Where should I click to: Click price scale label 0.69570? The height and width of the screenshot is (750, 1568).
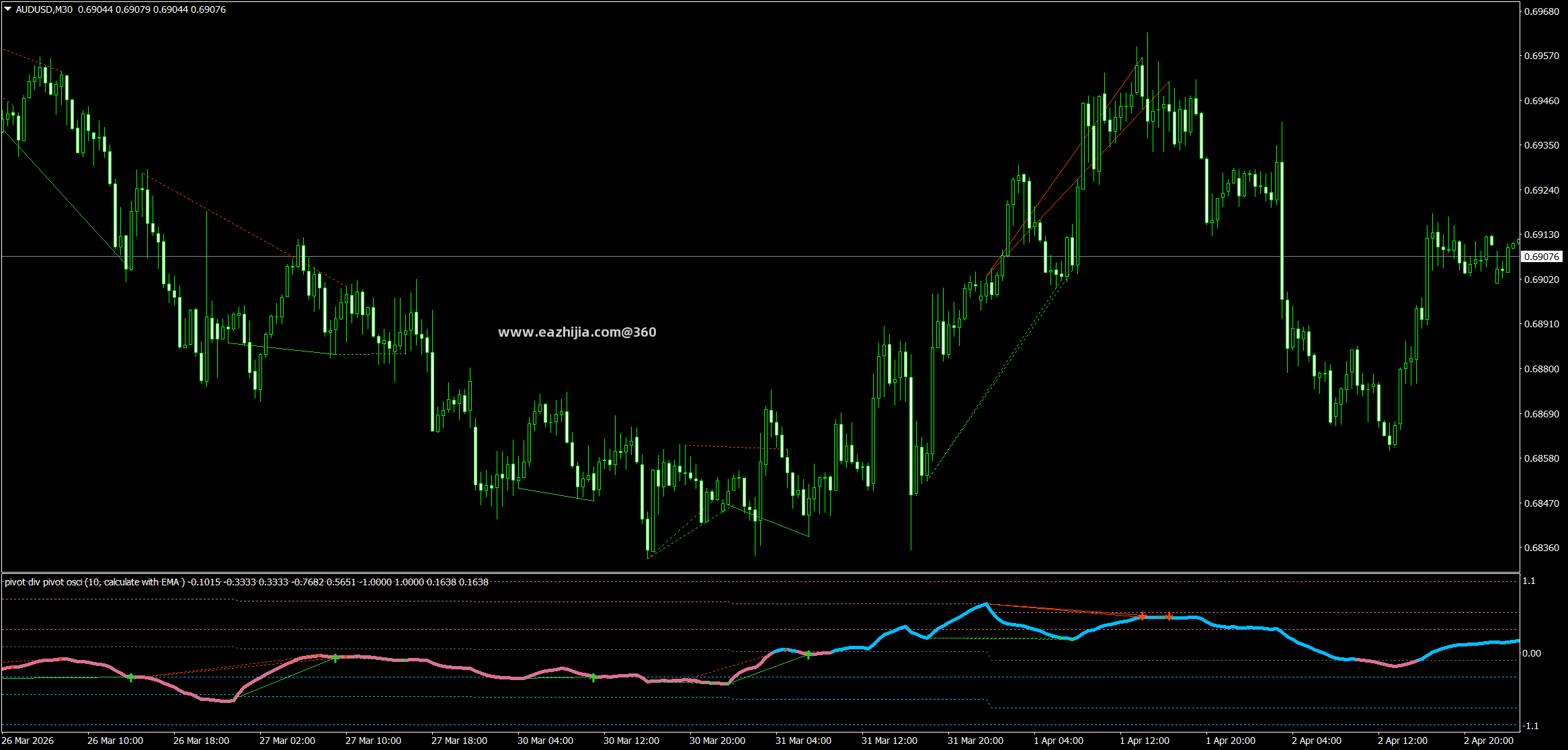point(1541,56)
